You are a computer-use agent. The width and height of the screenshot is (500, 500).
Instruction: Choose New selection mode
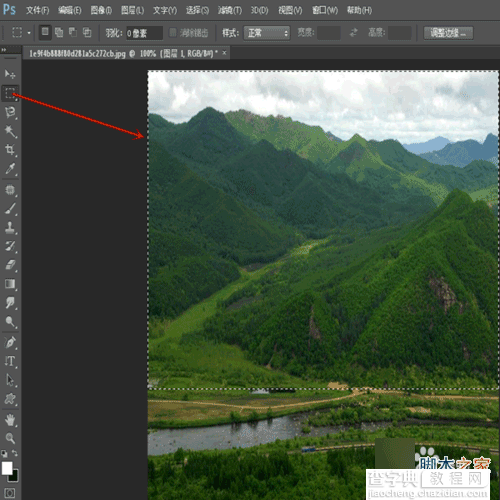click(x=45, y=32)
